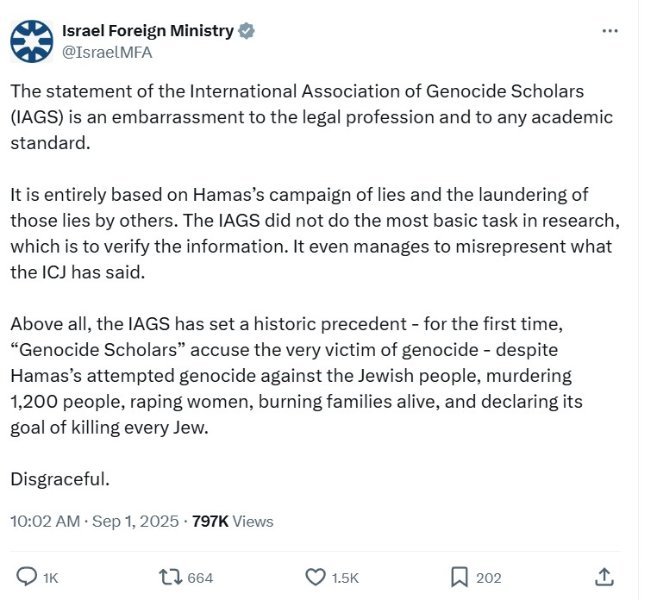This screenshot has height=600, width=657.
Task: Click the share upload arrow icon
Action: coord(604,577)
